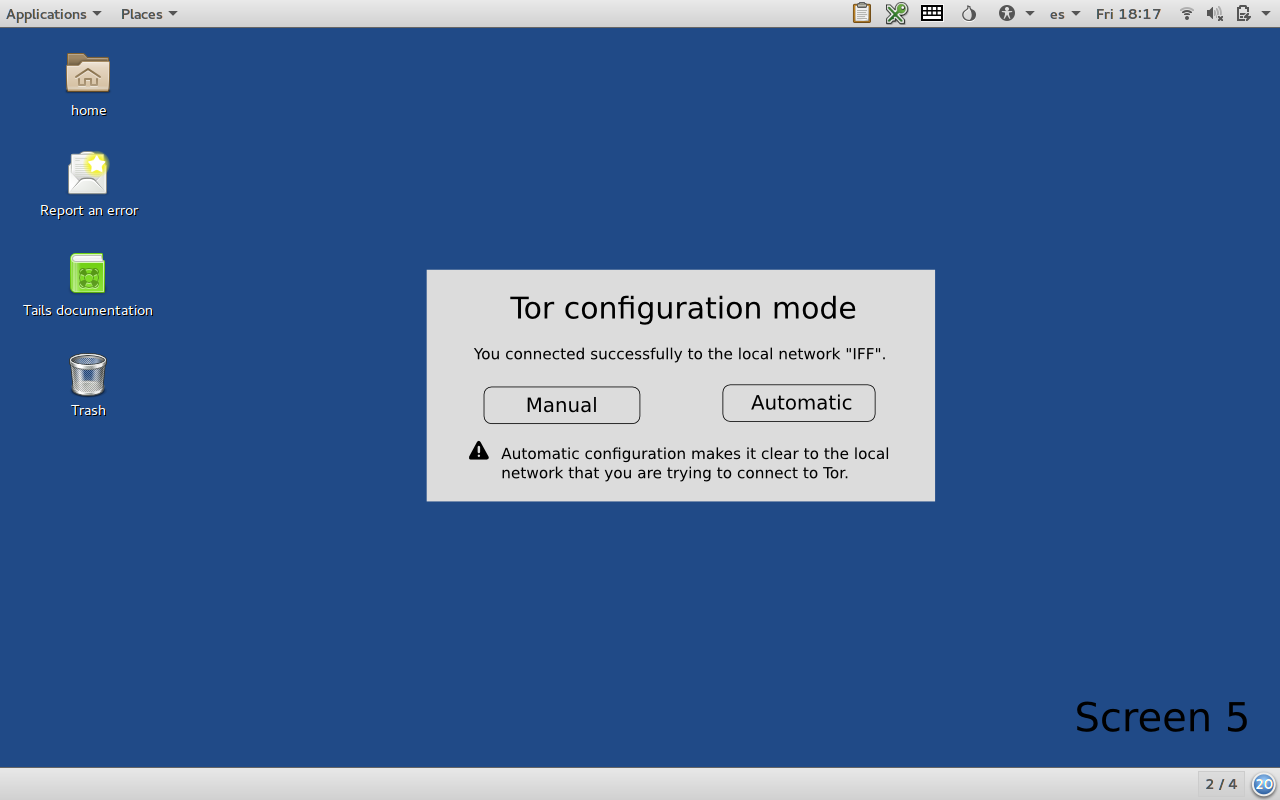Launch the Report an error icon
This screenshot has width=1280, height=800.
tap(88, 174)
